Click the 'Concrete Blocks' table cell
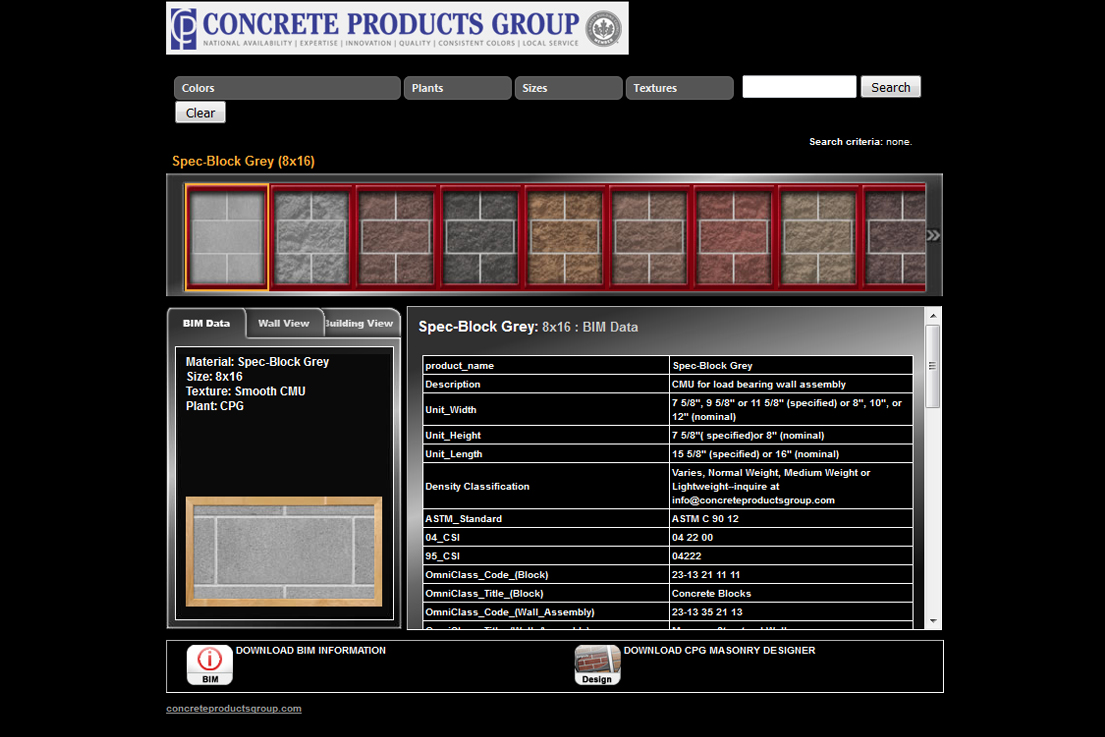1105x737 pixels. coord(791,593)
